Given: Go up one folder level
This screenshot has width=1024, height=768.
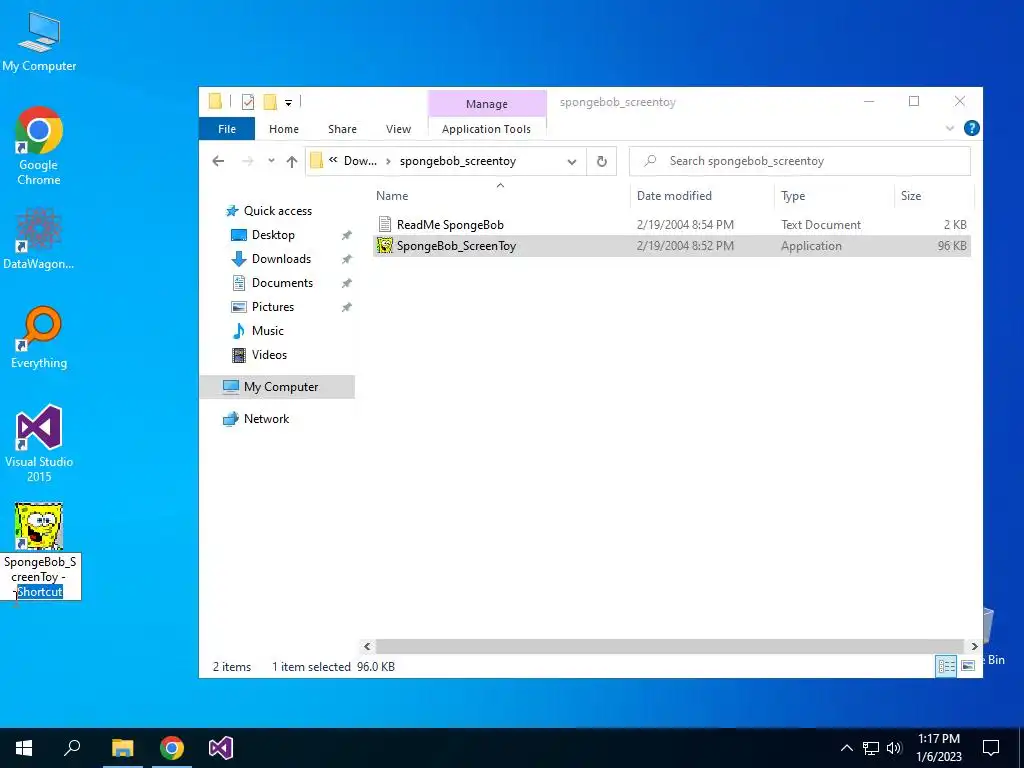Looking at the screenshot, I should point(292,161).
